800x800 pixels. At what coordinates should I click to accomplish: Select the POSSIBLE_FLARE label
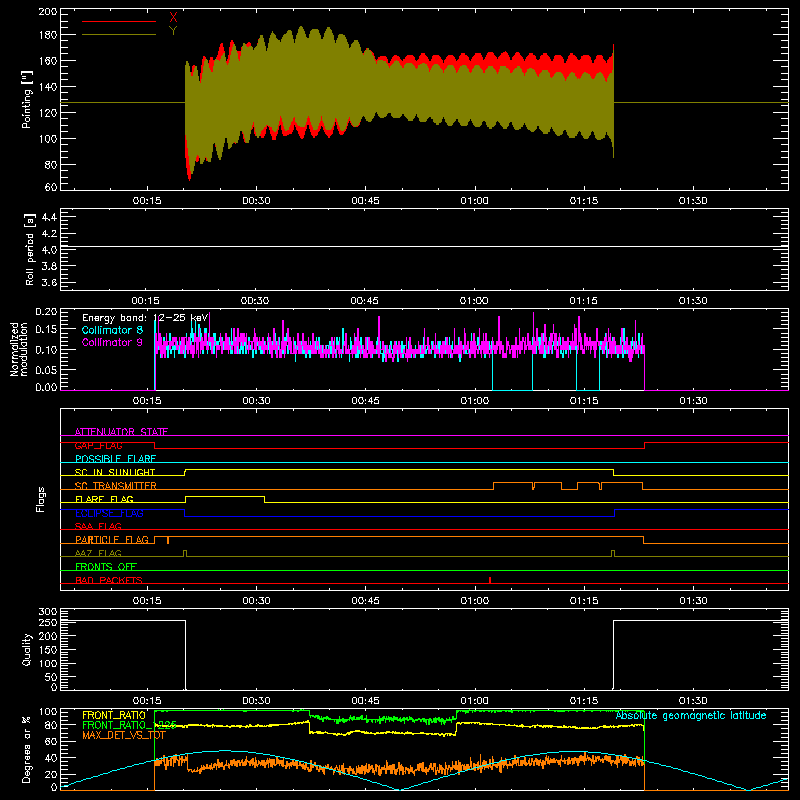pyautogui.click(x=115, y=459)
